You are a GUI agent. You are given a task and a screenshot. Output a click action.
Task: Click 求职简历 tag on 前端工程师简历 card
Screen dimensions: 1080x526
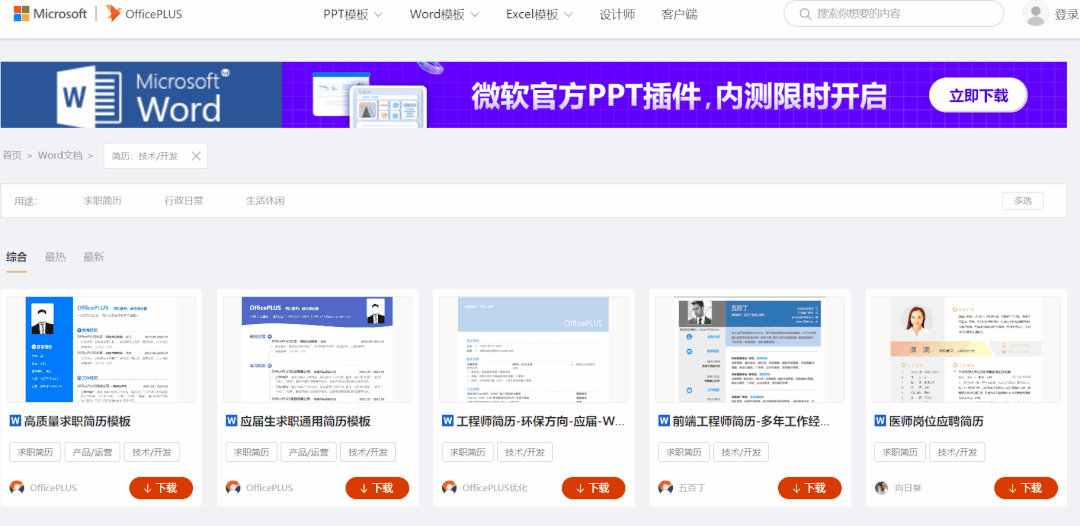point(684,452)
